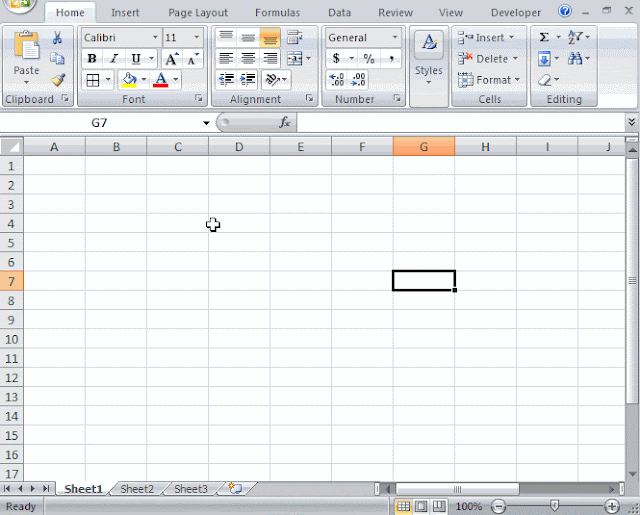Open the font size 11 dropdown

pos(196,38)
